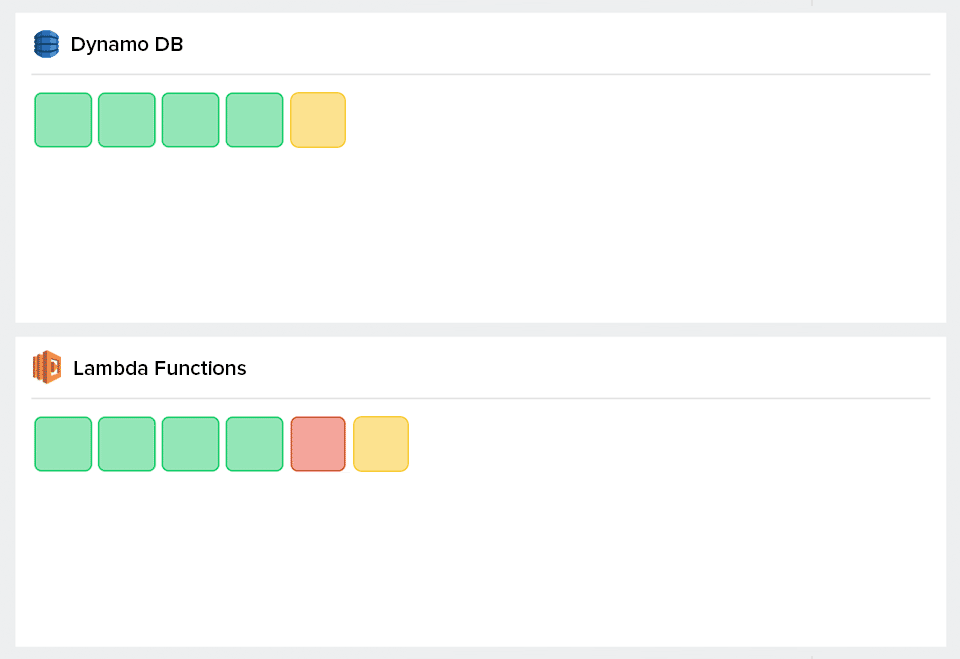Click the yellow warning tile under Lambda Functions
Viewport: 960px width, 659px height.
pyautogui.click(x=381, y=443)
